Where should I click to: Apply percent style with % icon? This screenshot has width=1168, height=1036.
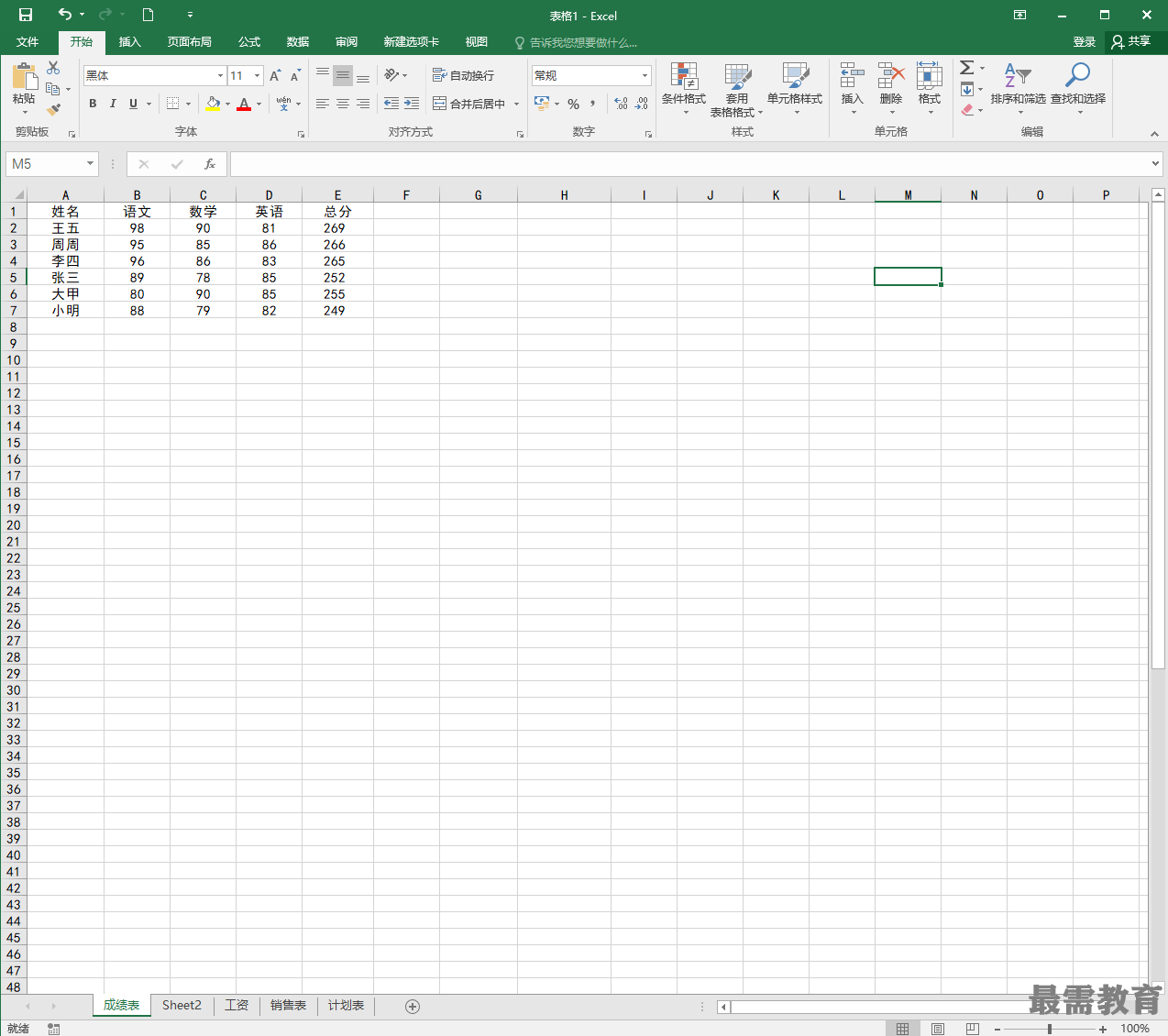pos(573,104)
